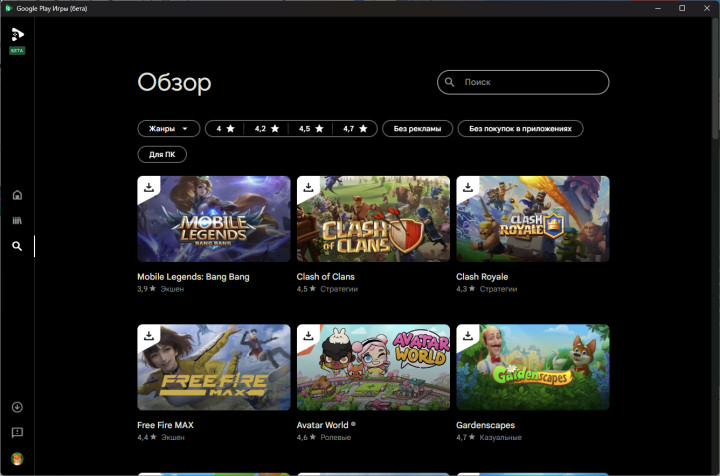Viewport: 720px width, 476px height.
Task: Open the feedback icon in sidebar
Action: point(17,433)
